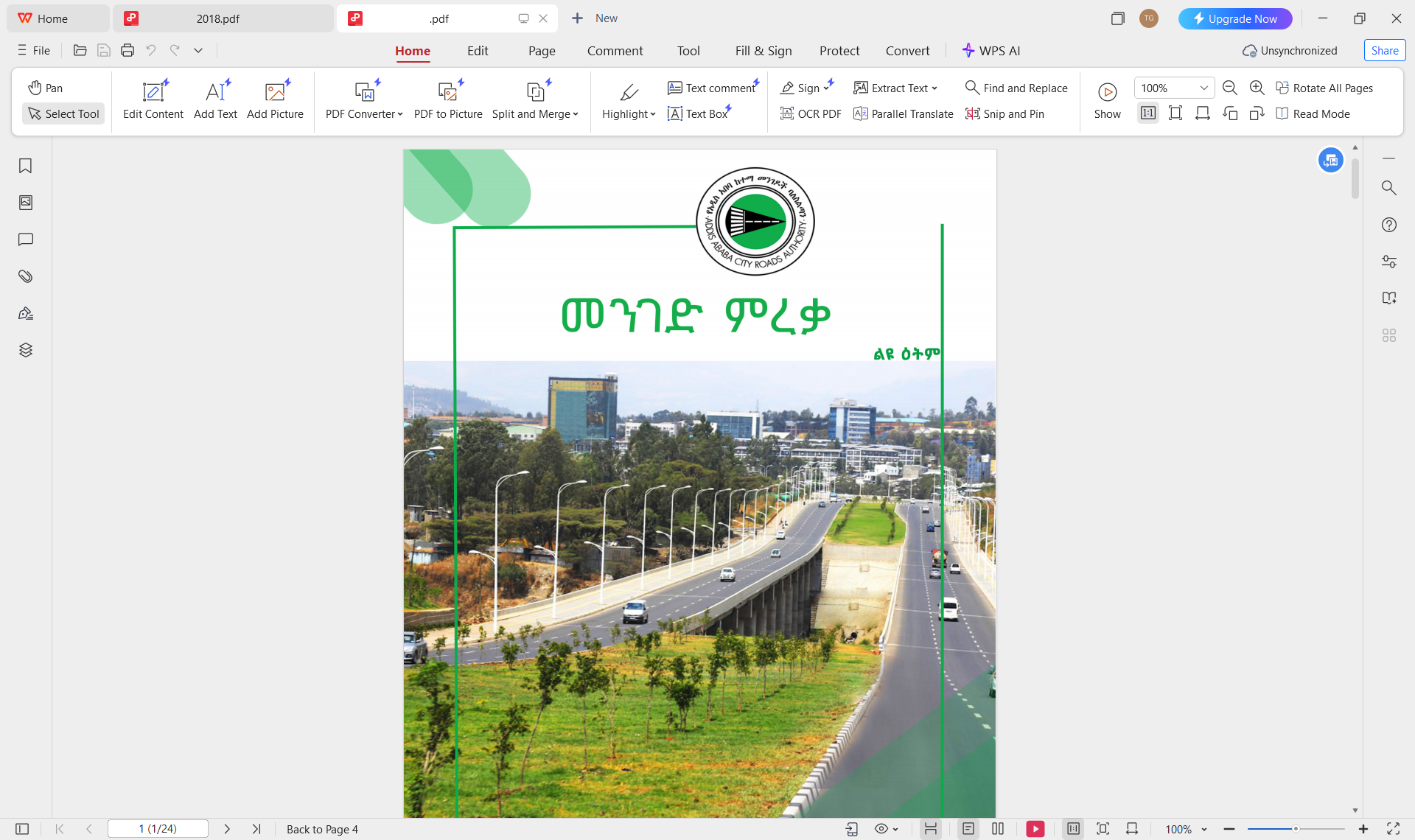The width and height of the screenshot is (1415, 840).
Task: Click Back to Page 4 link
Action: click(322, 829)
